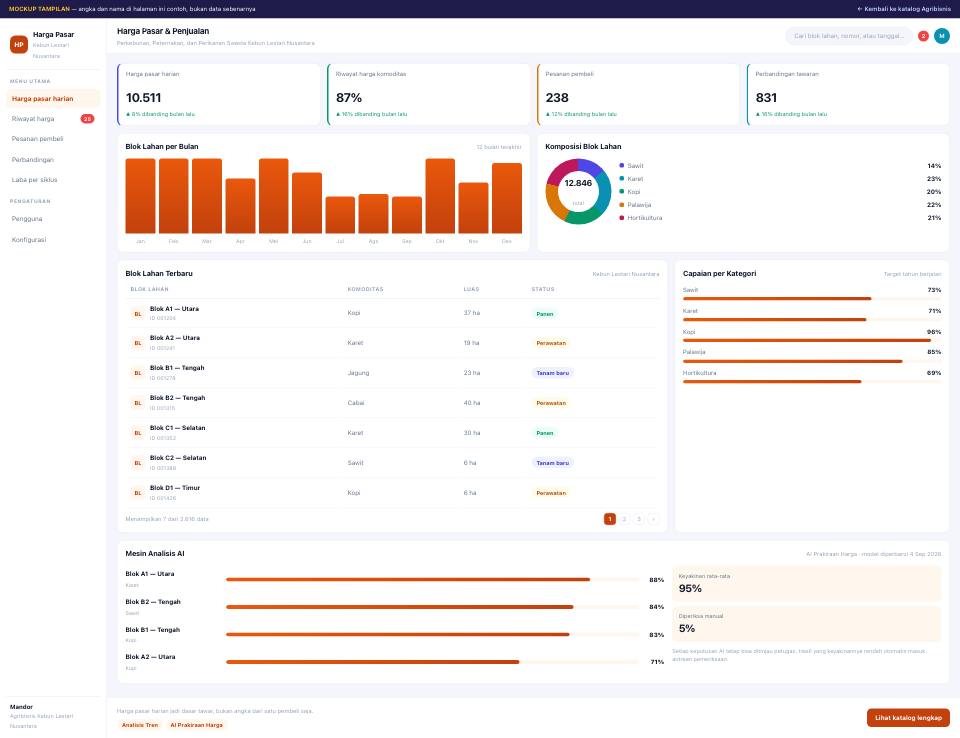Open Pesanan pembeli menu item
Viewport: 960px width, 738px height.
point(53,139)
